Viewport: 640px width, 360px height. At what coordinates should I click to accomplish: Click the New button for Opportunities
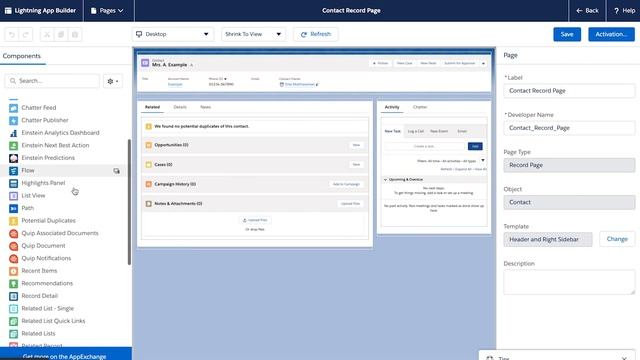[x=356, y=145]
